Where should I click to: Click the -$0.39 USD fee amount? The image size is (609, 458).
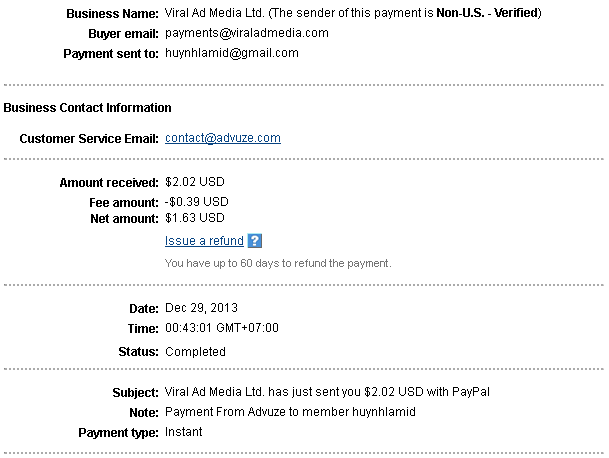(x=196, y=201)
